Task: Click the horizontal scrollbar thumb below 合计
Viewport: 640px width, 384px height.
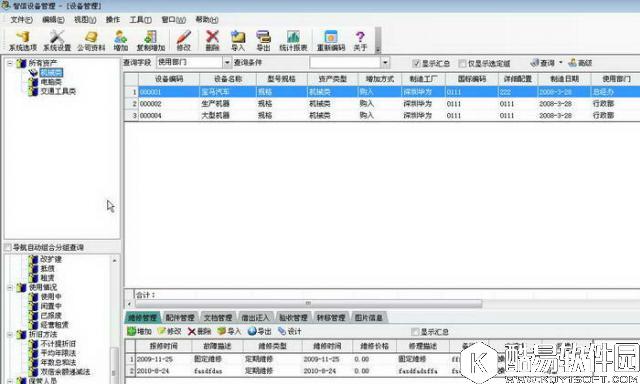Action: pos(308,303)
